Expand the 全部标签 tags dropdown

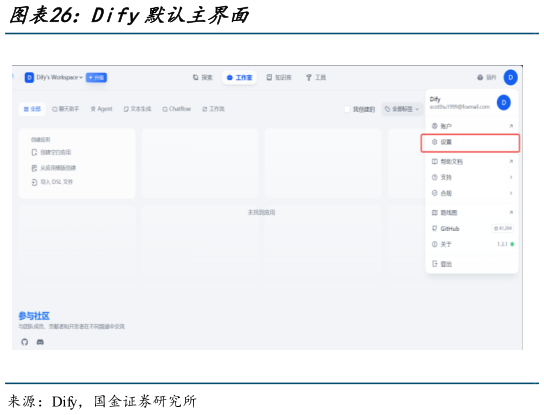click(402, 109)
